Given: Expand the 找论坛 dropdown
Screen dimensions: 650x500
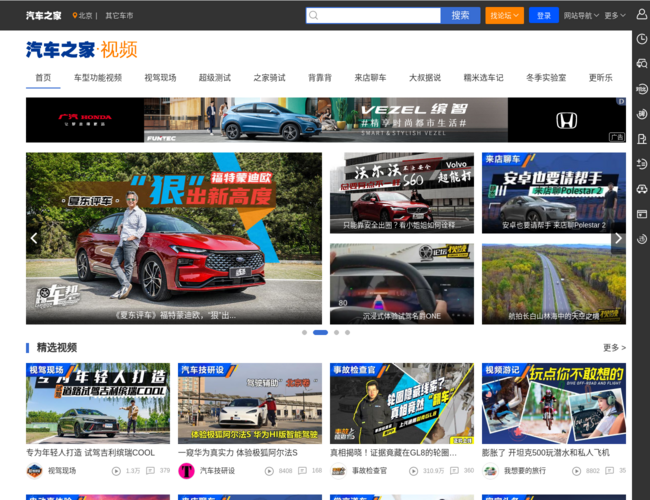Looking at the screenshot, I should (504, 15).
